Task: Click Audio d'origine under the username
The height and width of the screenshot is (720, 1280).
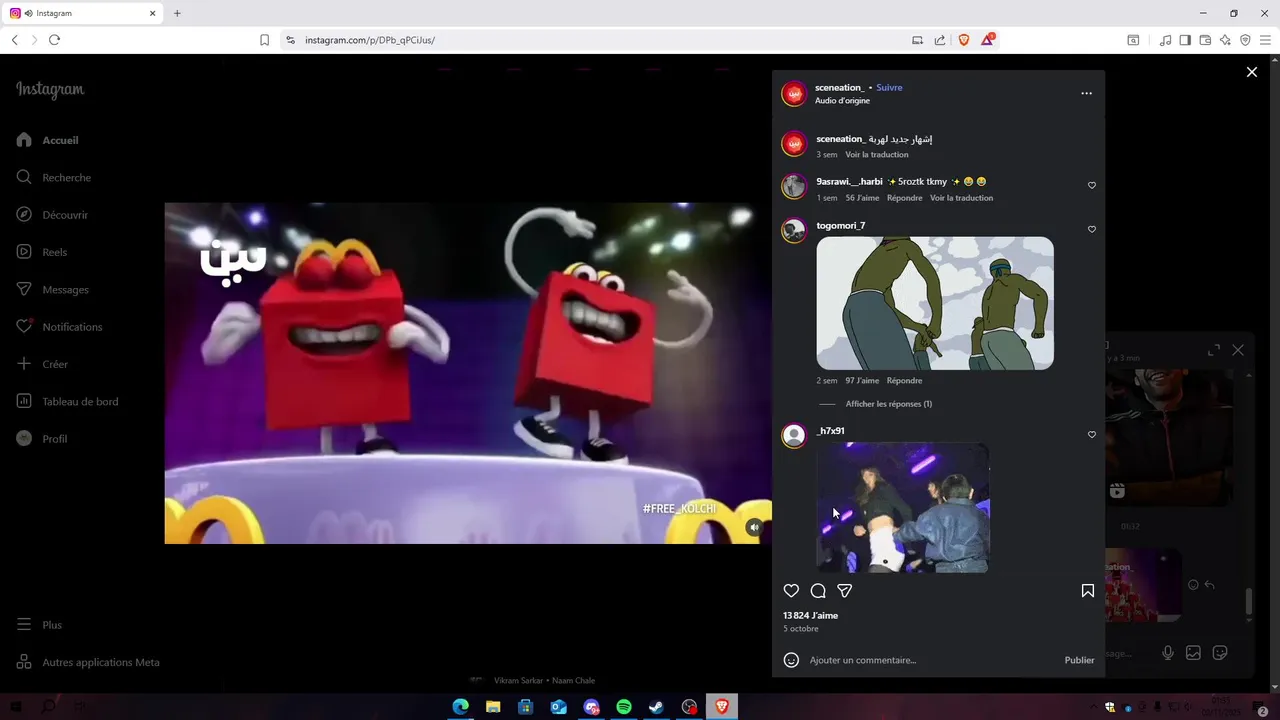Action: [x=842, y=101]
